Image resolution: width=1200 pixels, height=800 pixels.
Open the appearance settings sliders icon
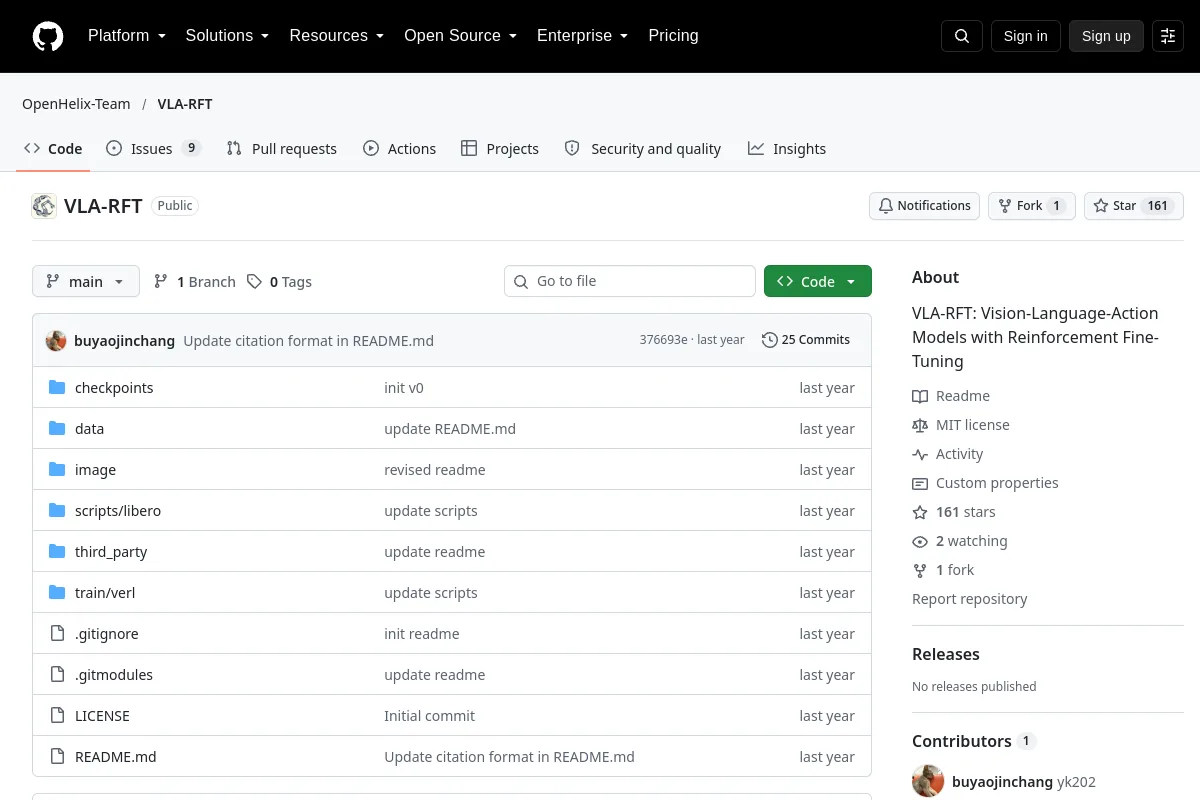1168,36
